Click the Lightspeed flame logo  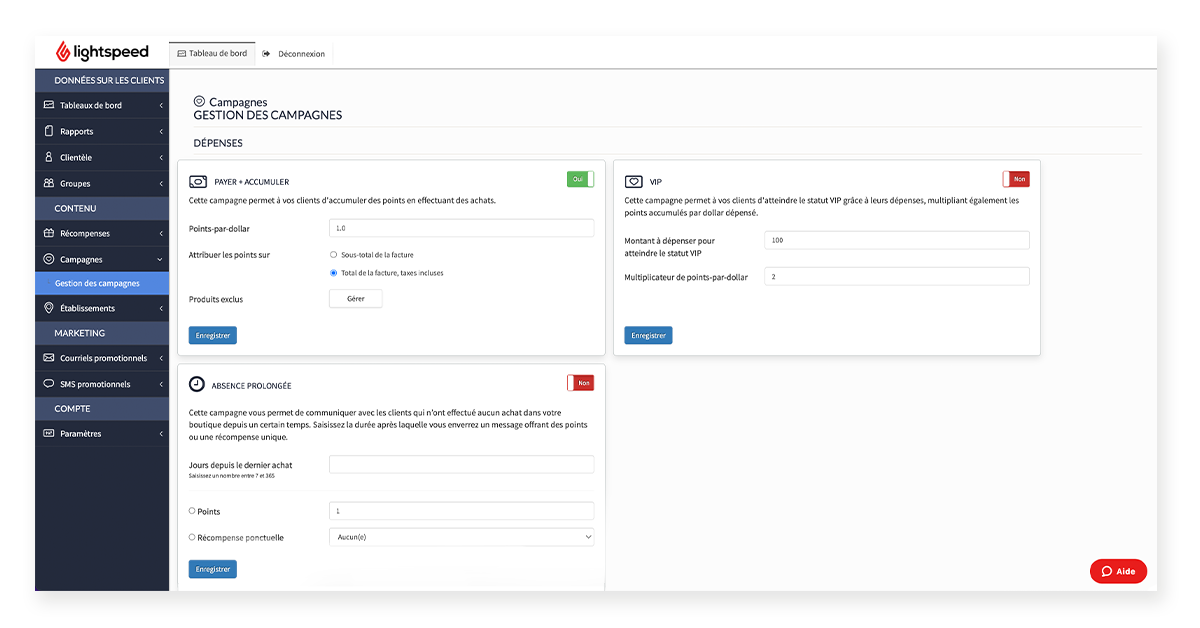click(x=62, y=52)
